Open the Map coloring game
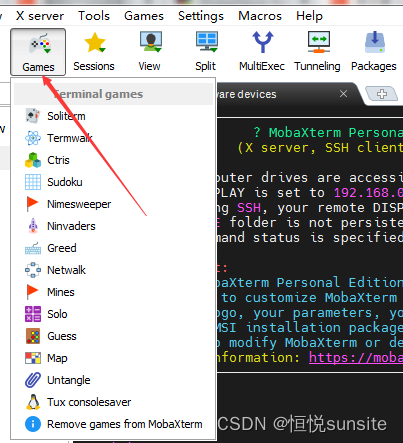The image size is (403, 443). tap(113, 358)
